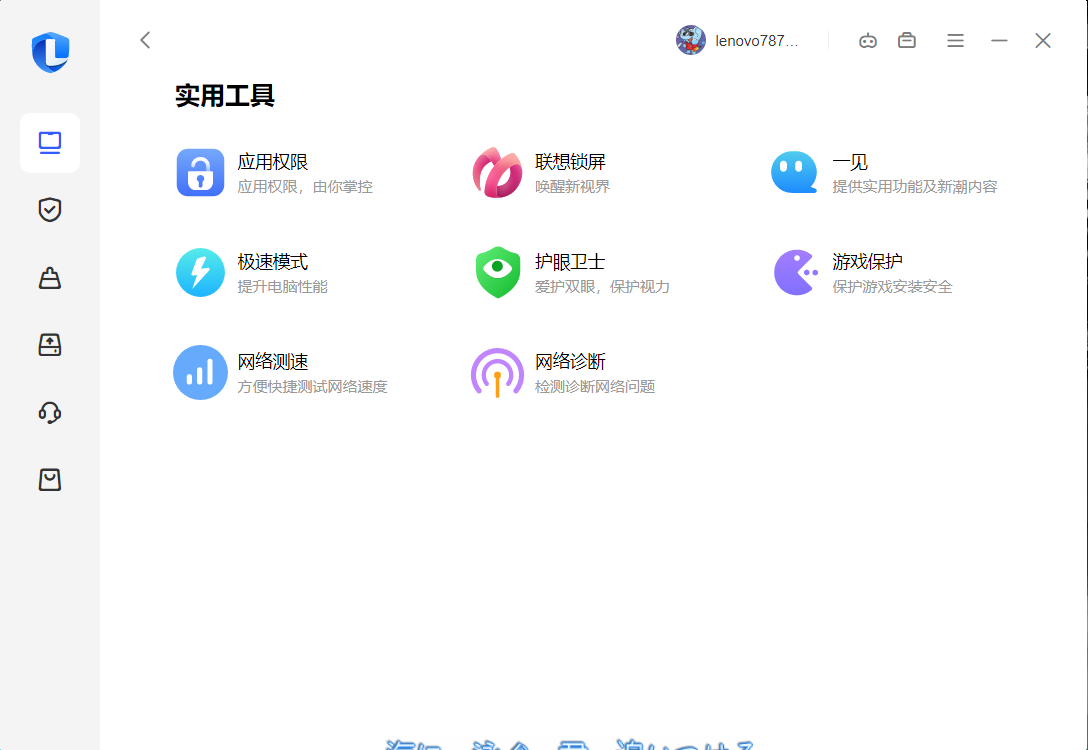Open 极速模式 tool title
Viewport: 1088px width, 750px height.
click(x=273, y=262)
